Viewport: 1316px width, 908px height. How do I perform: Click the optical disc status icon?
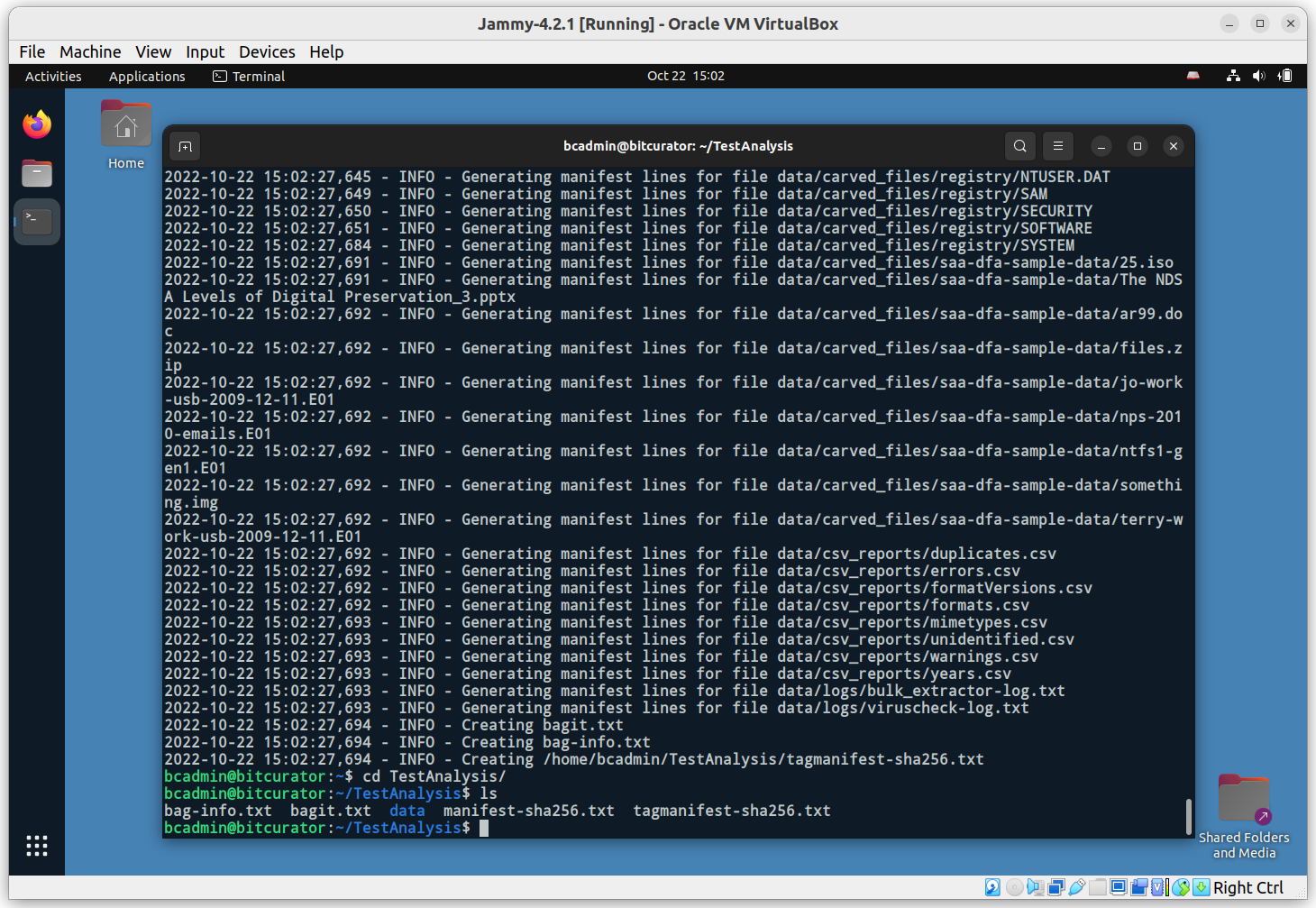click(x=1015, y=887)
